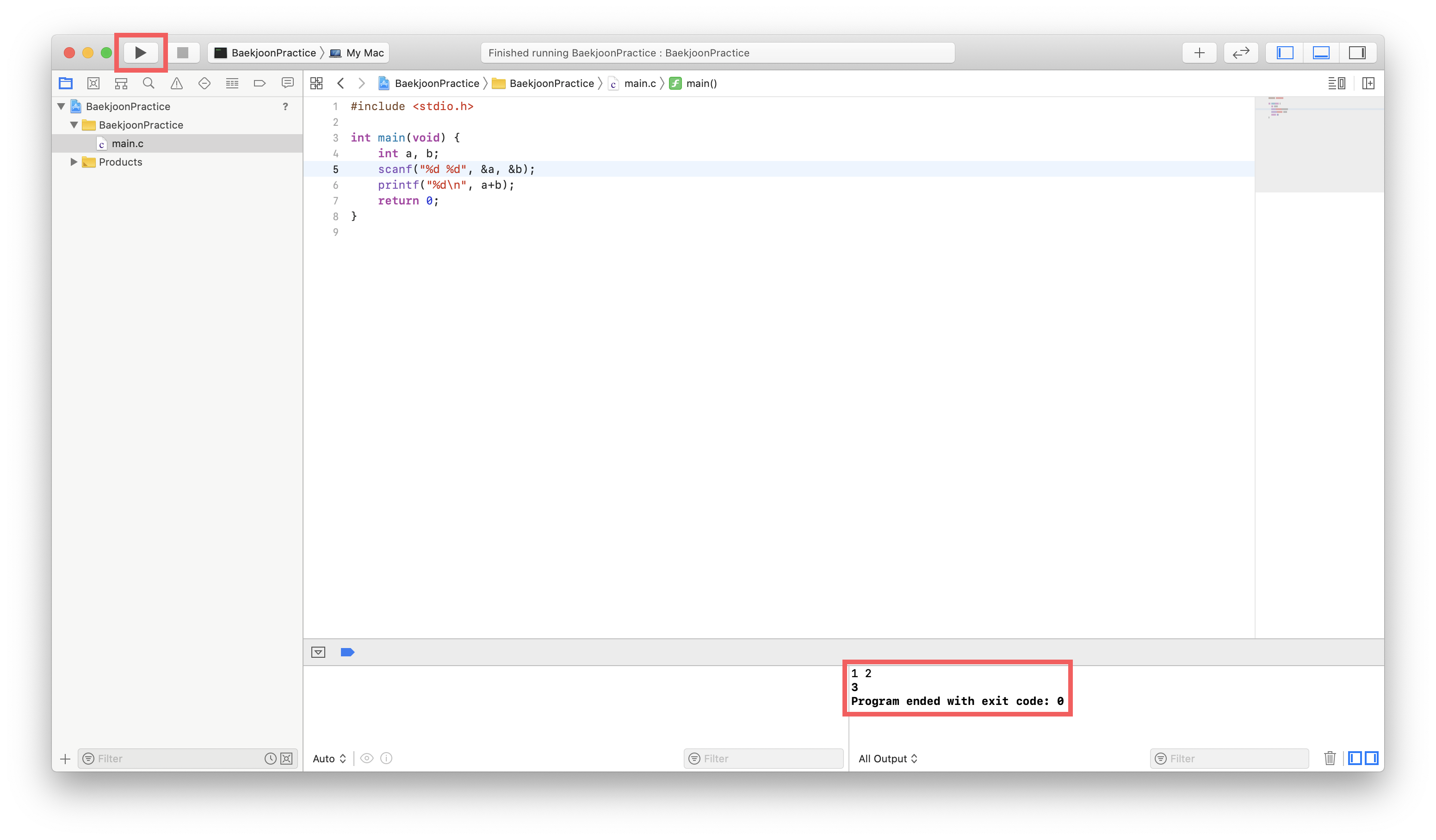Click the Run (play) button
This screenshot has width=1436, height=840.
coord(140,53)
